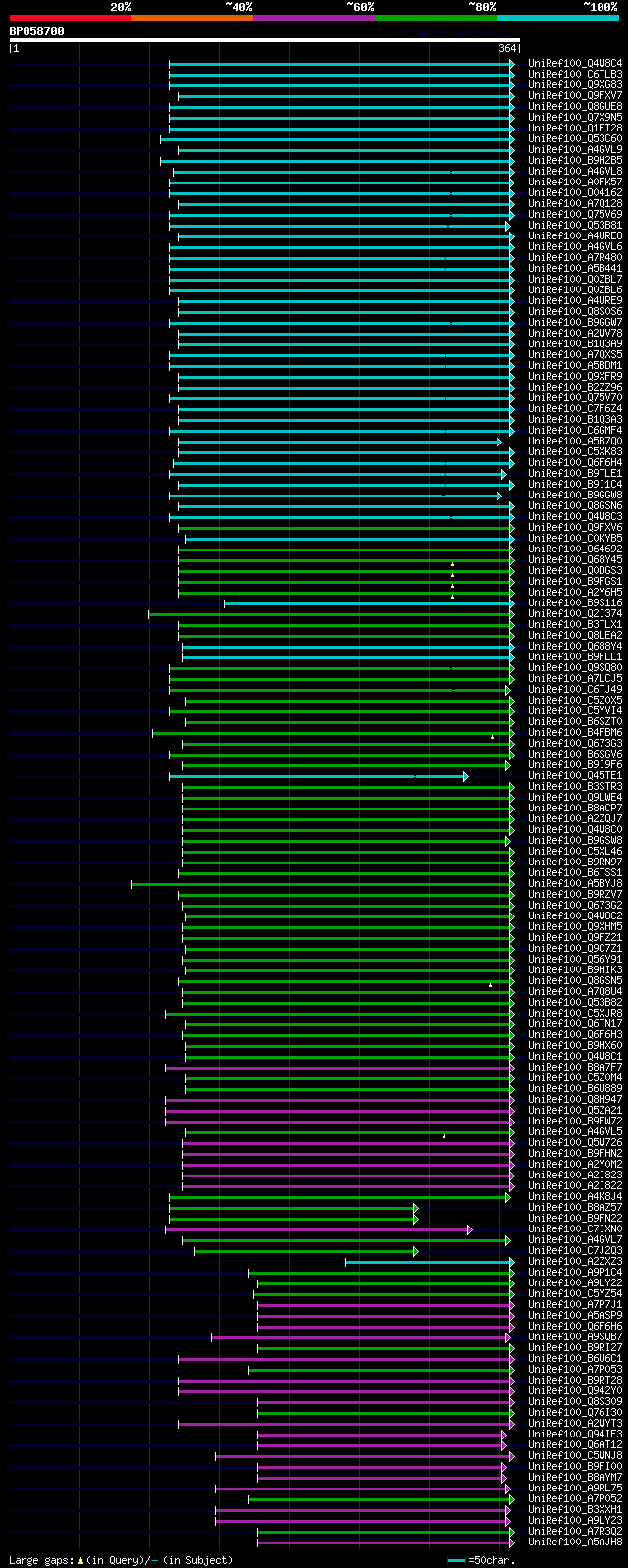Screen dimensions: 628x1568
Task: Choose the UniRef100_B4FBM6 hit name
Action: pyautogui.click(x=575, y=732)
